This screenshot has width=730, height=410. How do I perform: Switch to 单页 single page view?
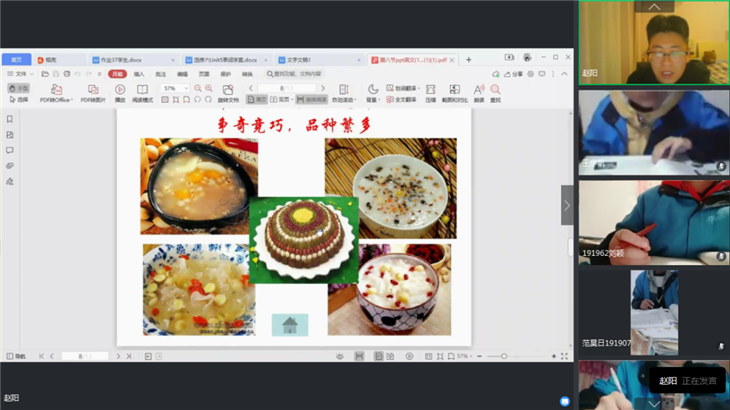[259, 100]
